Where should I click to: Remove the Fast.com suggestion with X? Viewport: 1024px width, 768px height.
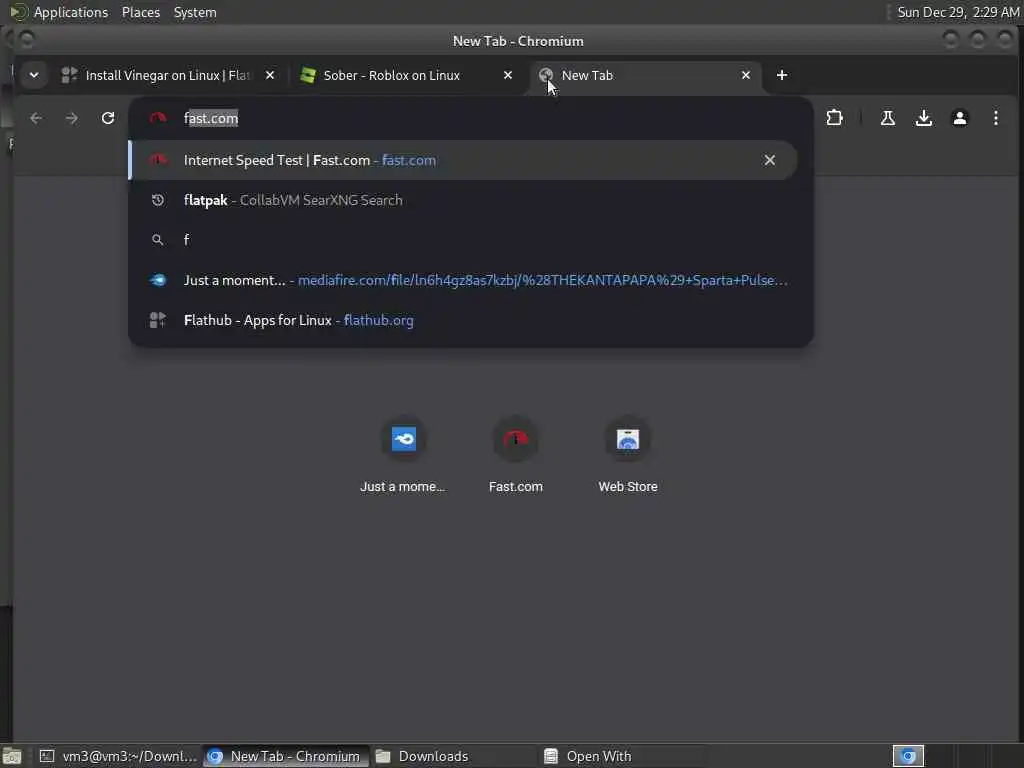pos(769,160)
